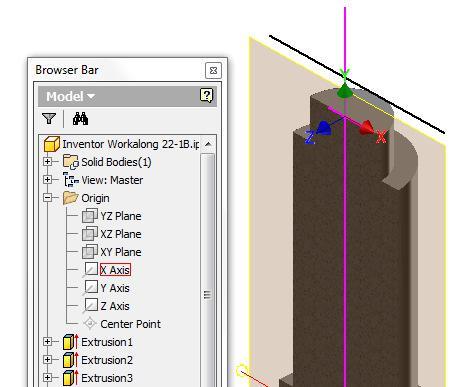Expand the Extrusion1 feature
This screenshot has width=464, height=387.
[x=47, y=342]
